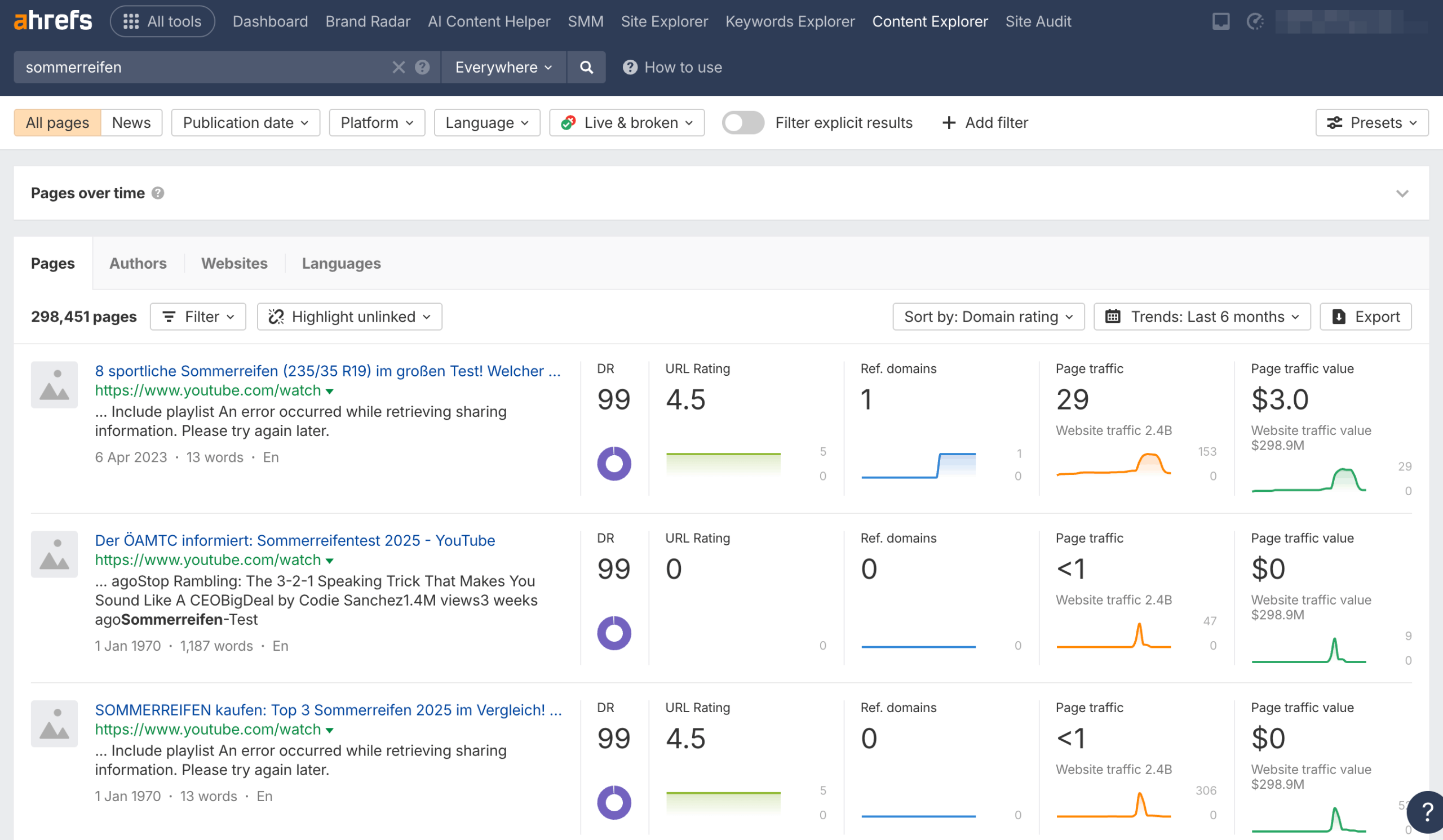Expand URL dropdown arrow of first YouTube result
1443x840 pixels.
click(329, 392)
